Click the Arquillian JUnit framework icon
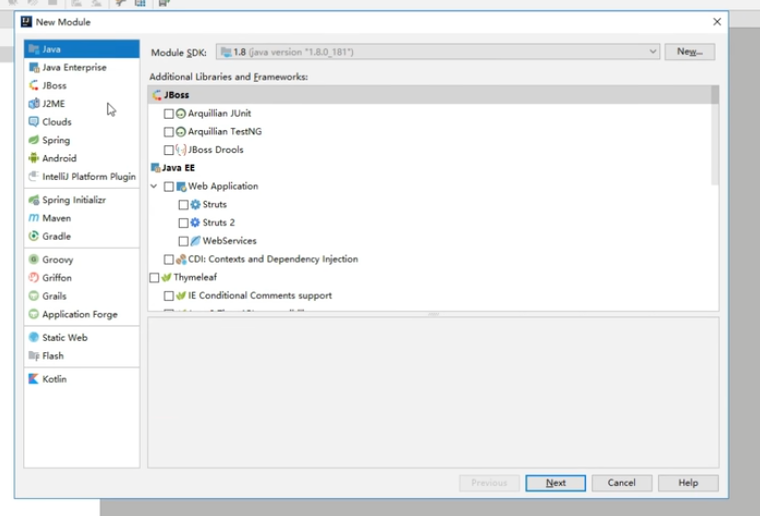The height and width of the screenshot is (516, 760). tap(181, 113)
